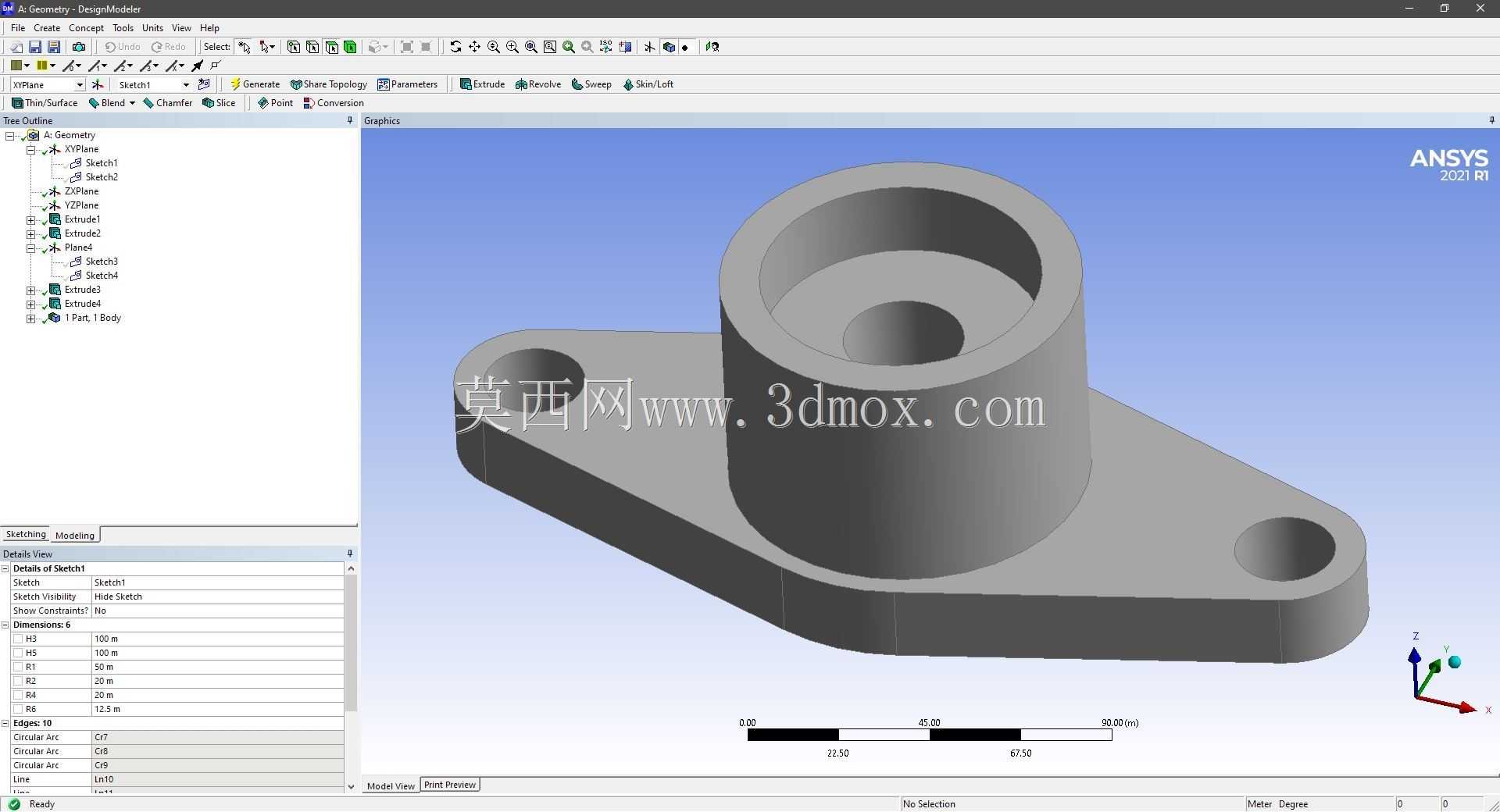Choose the Rotate view tool
The image size is (1500, 812).
455,47
